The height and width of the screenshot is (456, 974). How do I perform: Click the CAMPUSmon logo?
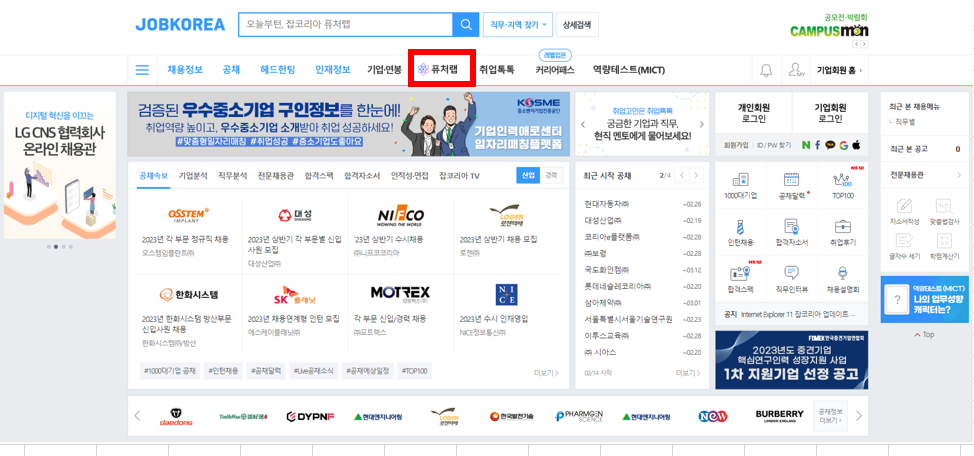[x=829, y=30]
